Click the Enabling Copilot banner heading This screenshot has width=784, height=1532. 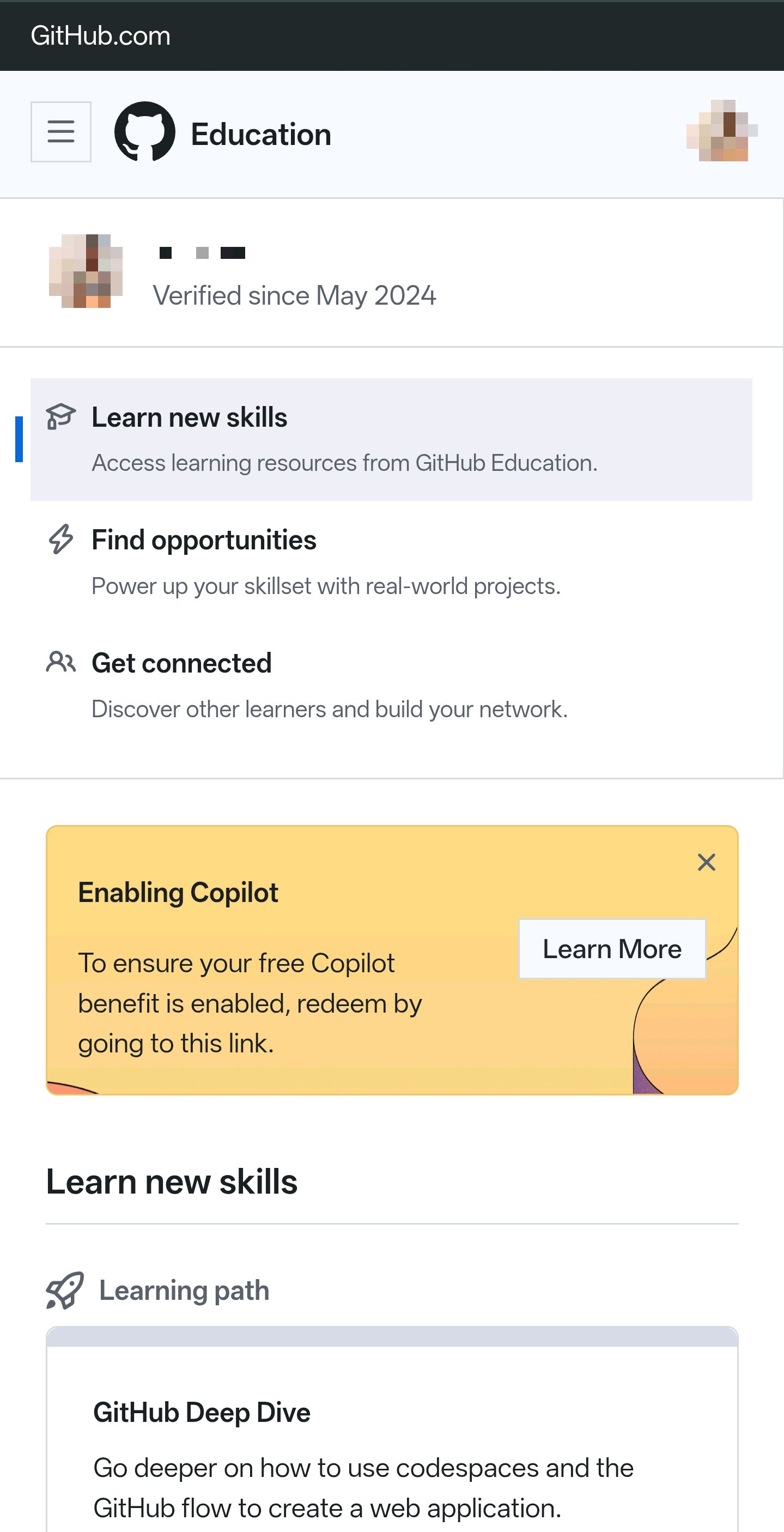178,893
